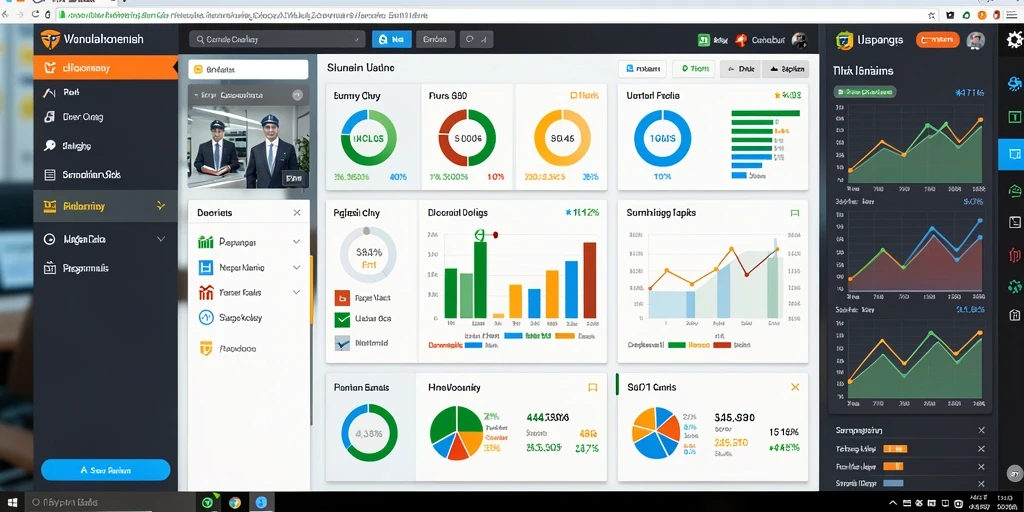Select the green T square icon

pos(1014,117)
